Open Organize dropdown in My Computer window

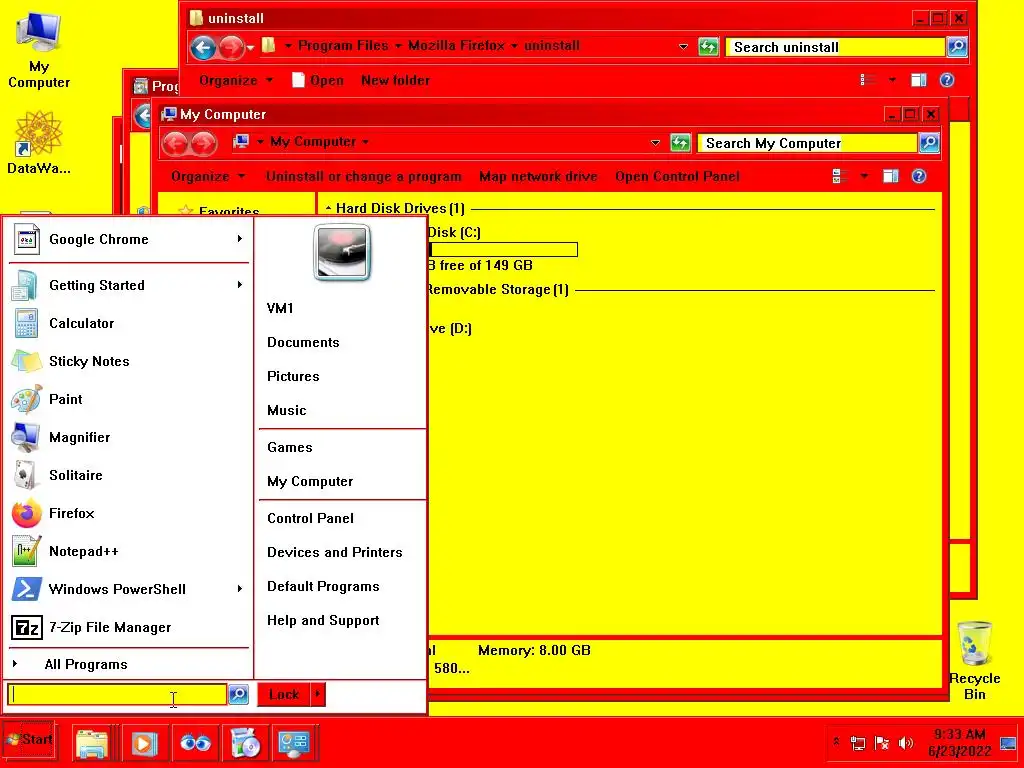pos(208,176)
